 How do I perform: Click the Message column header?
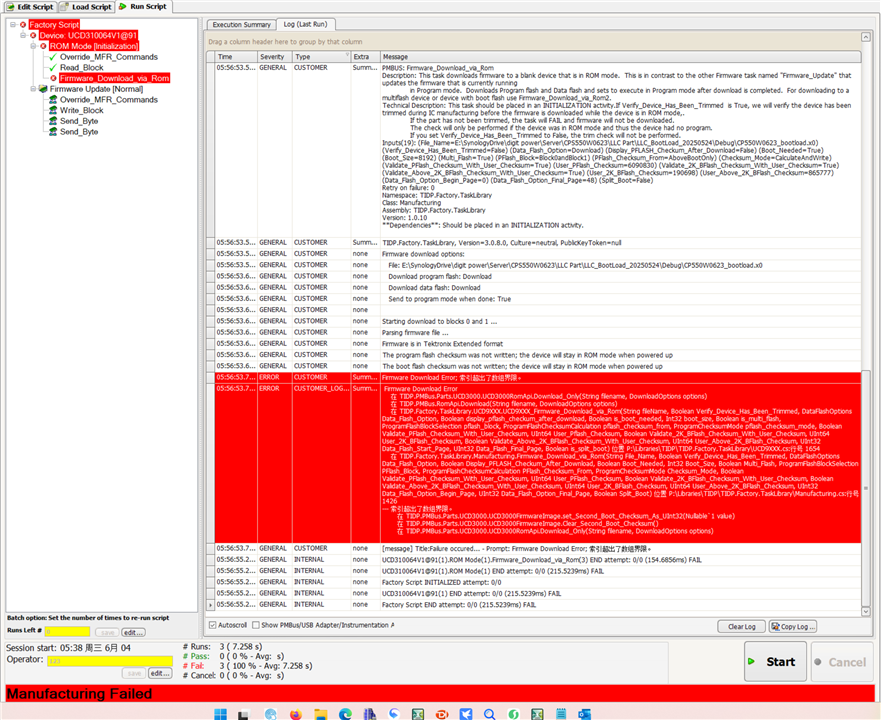[620, 57]
